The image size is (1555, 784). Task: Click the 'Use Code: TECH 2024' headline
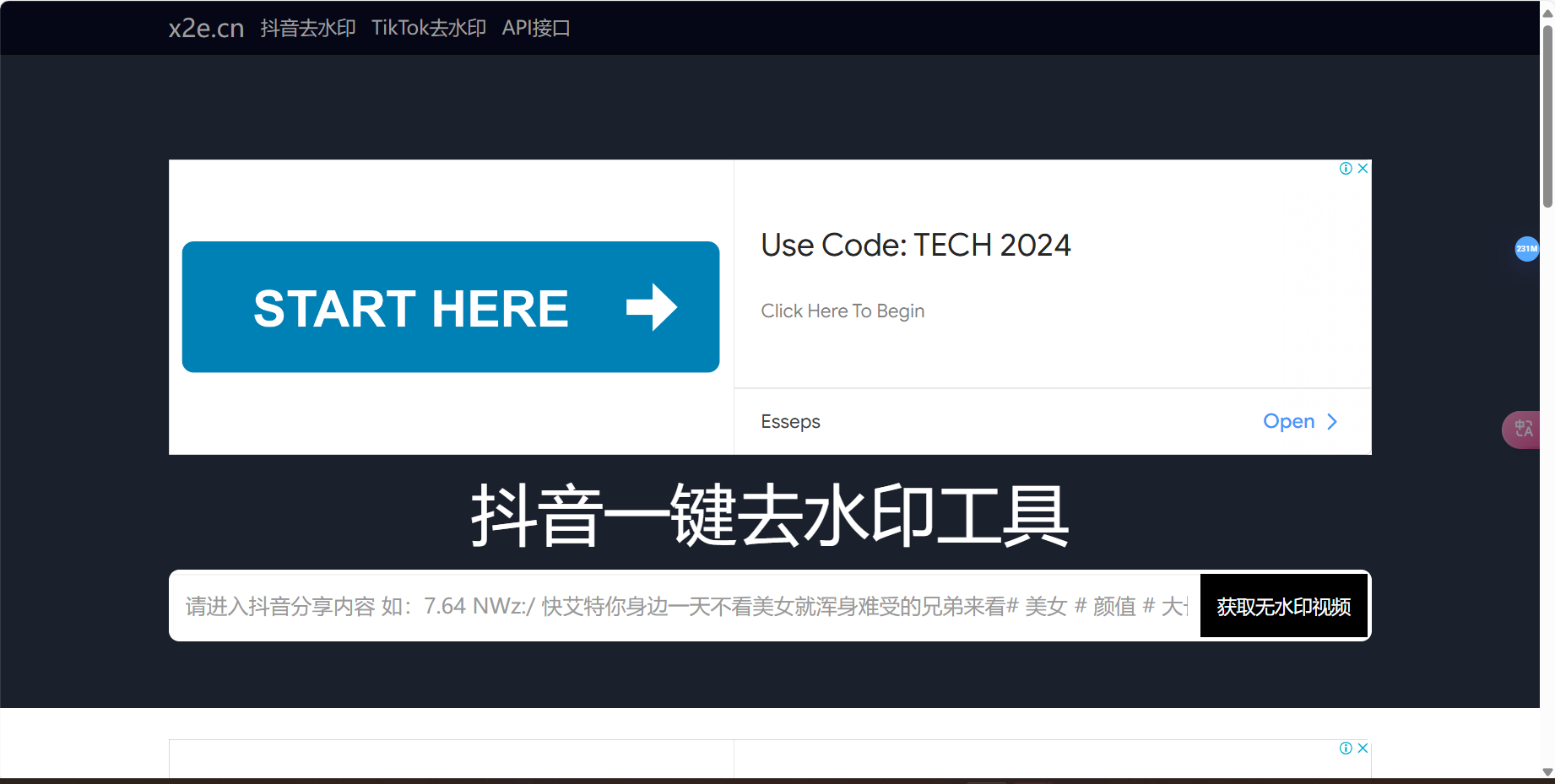pos(916,246)
